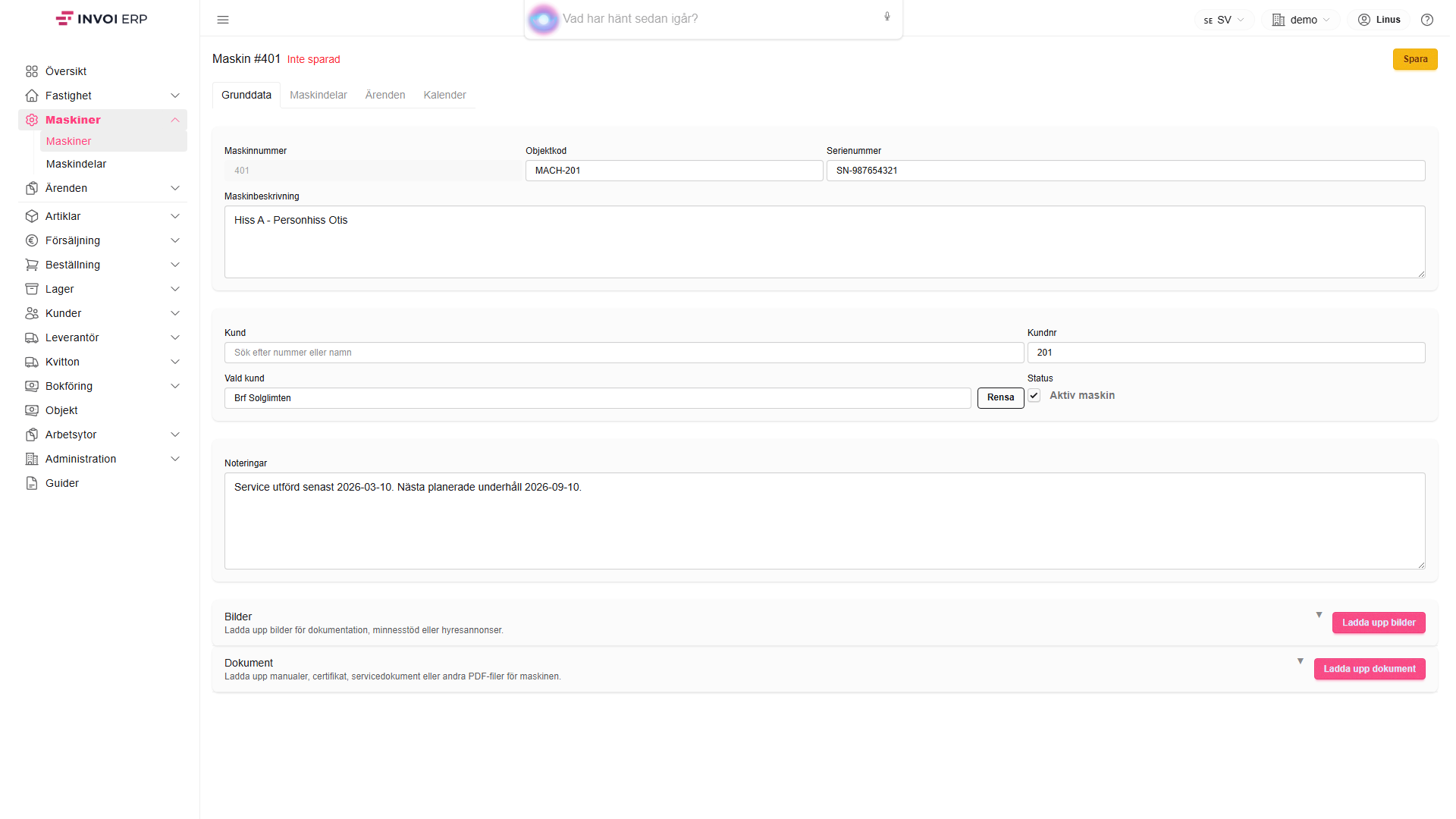Click the Beställning cart icon
1456x819 pixels.
[x=32, y=265]
